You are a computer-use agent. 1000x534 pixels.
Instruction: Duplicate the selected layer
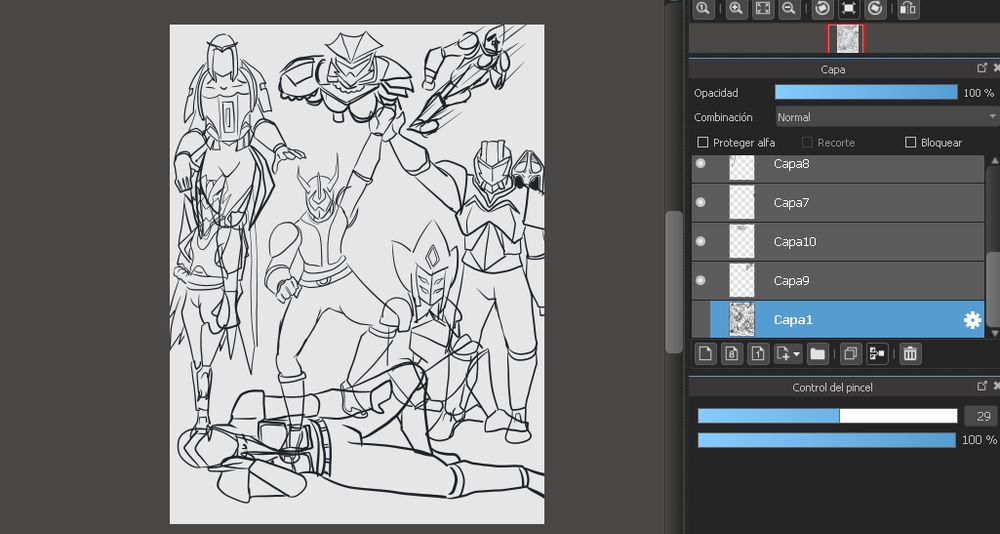coord(850,353)
